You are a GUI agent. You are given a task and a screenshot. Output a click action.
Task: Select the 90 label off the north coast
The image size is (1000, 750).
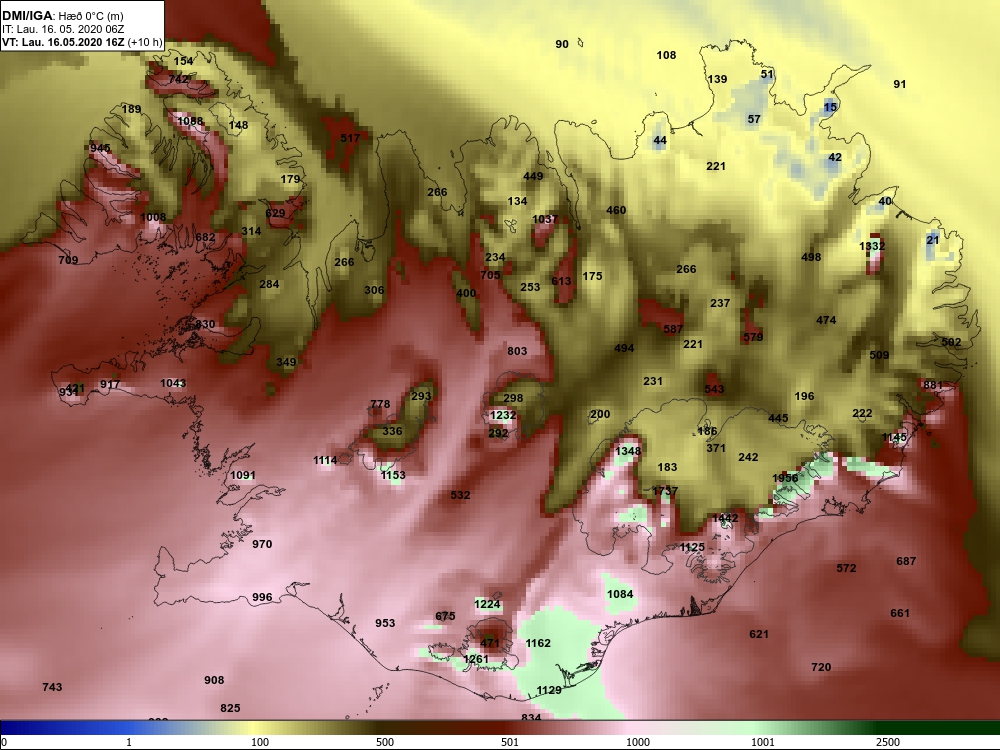tap(562, 44)
